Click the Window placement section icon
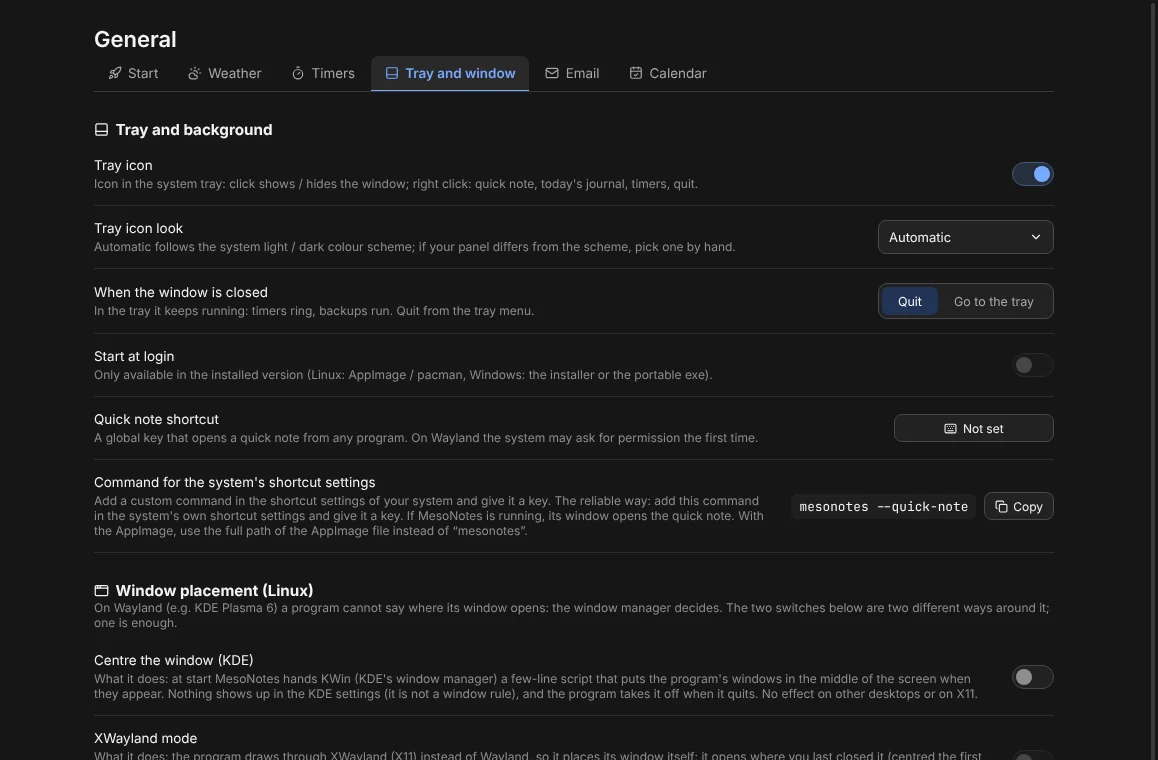The height and width of the screenshot is (760, 1158). 101,591
